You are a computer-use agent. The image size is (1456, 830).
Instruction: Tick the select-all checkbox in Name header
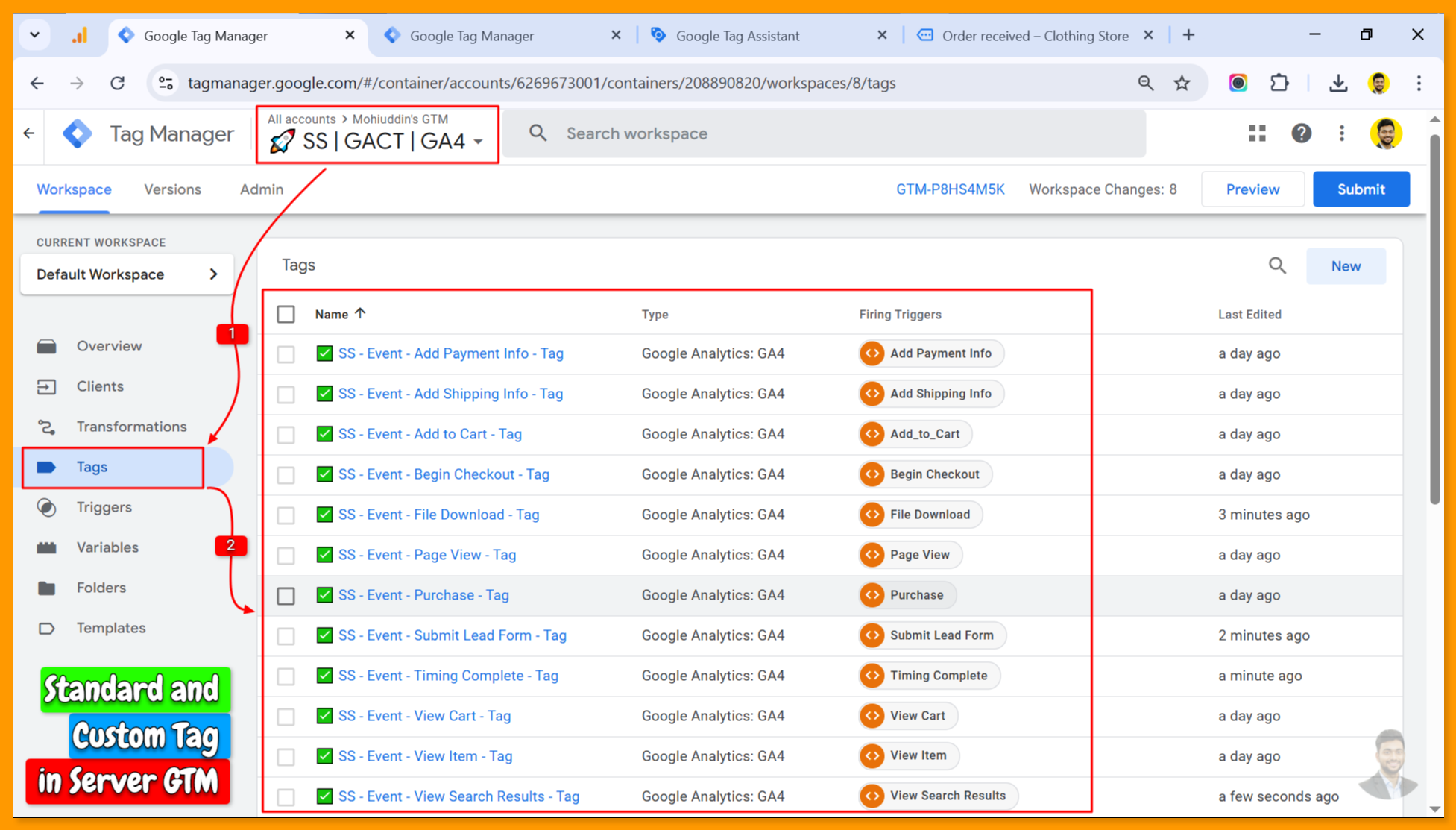click(286, 315)
